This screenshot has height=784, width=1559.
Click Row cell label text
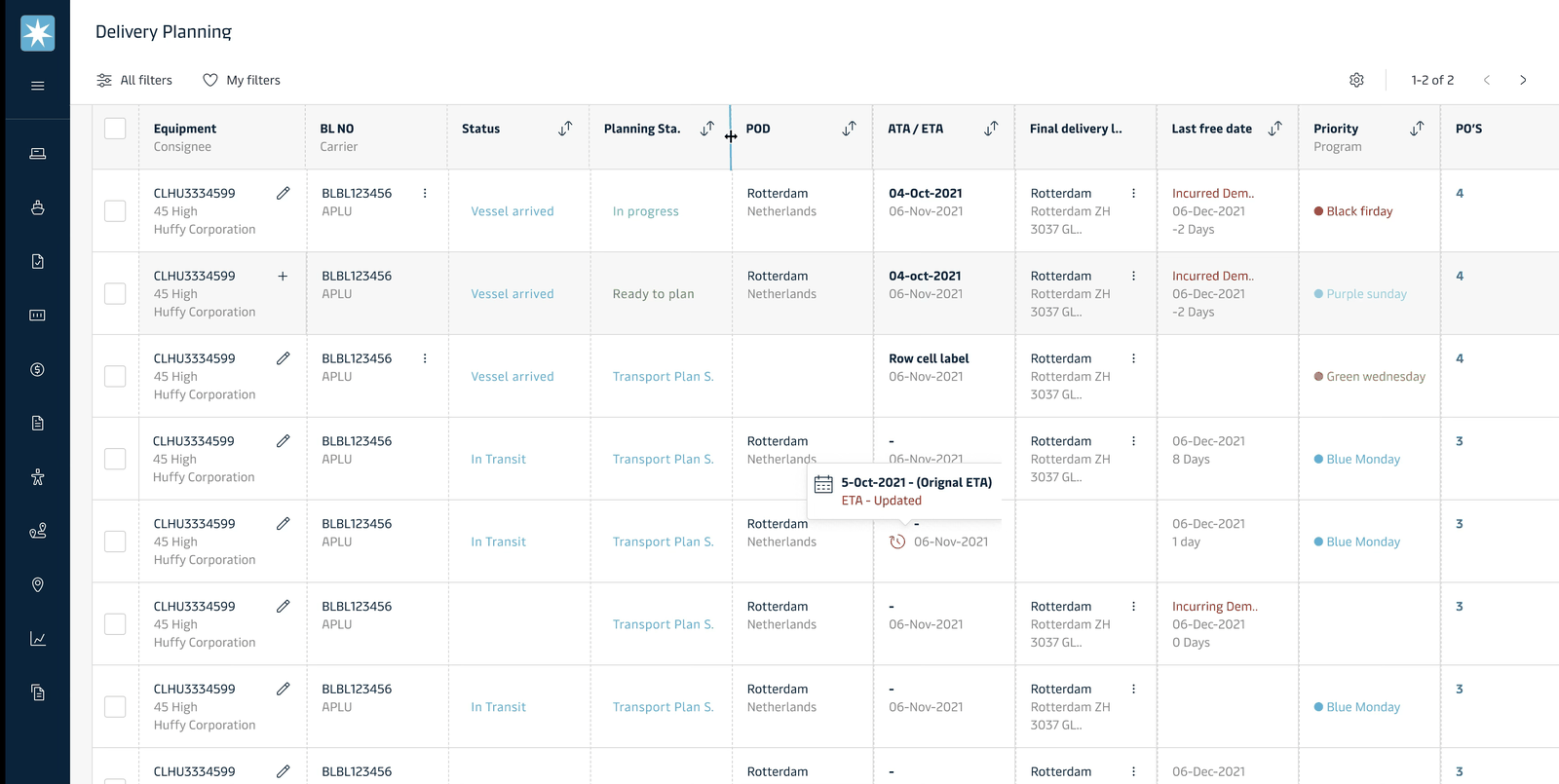pos(929,358)
